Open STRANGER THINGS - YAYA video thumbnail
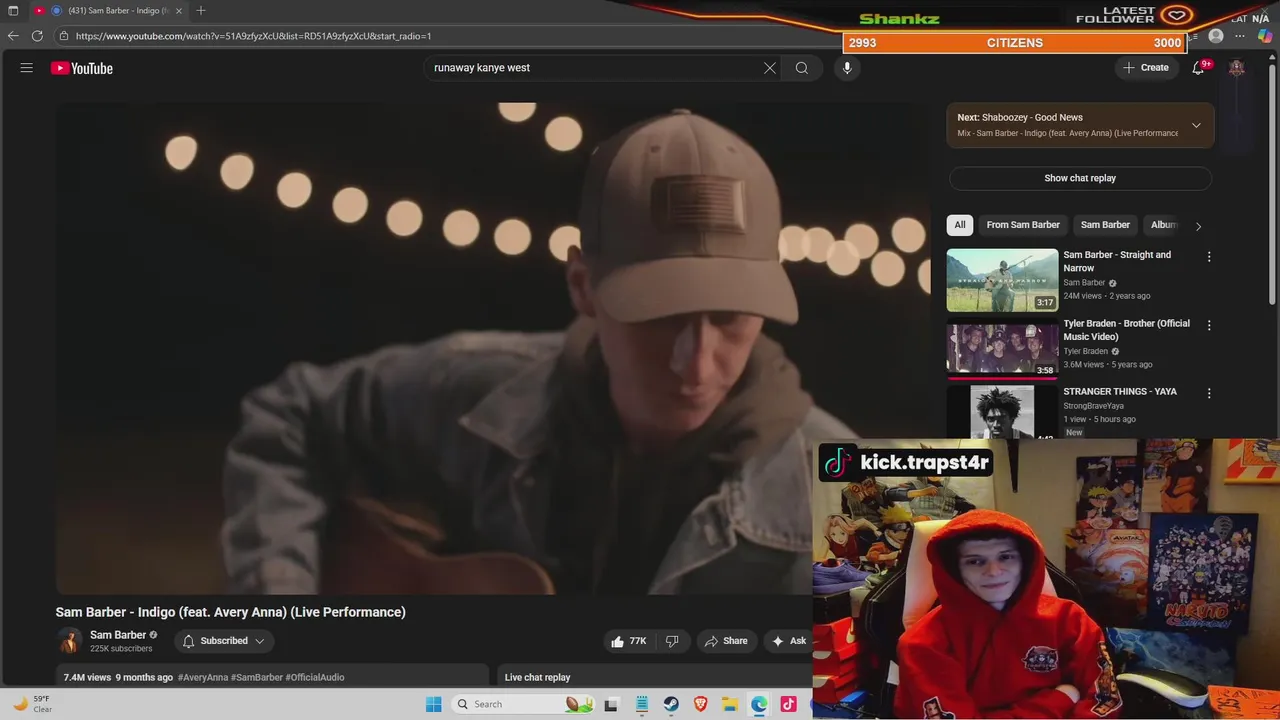The height and width of the screenshot is (720, 1280). pos(1002,412)
